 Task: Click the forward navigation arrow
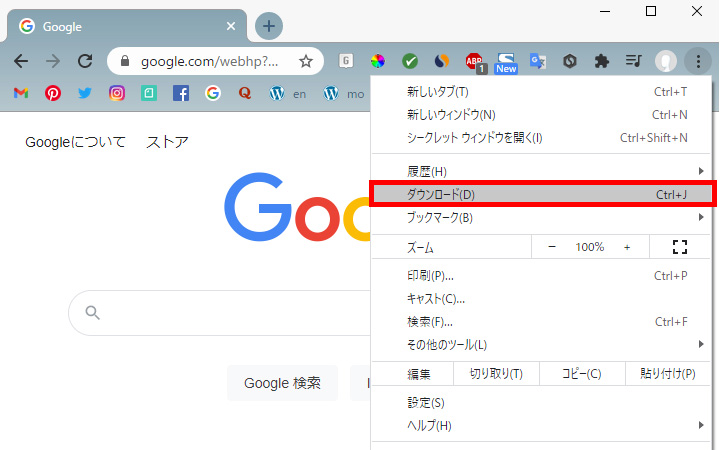point(53,61)
